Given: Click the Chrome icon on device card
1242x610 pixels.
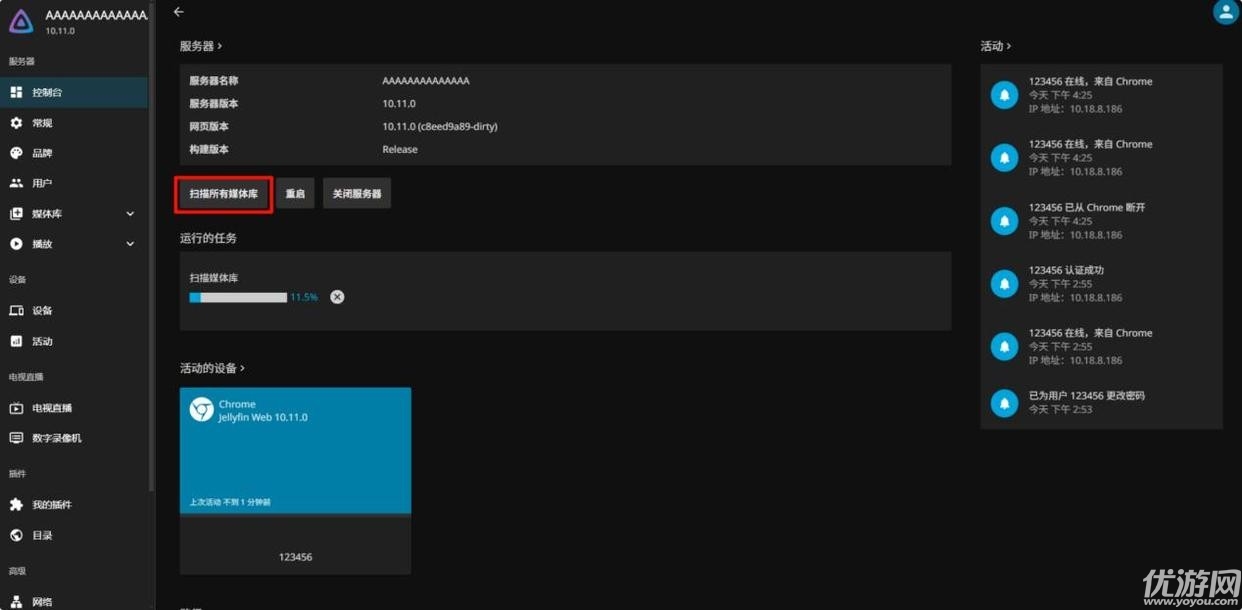Looking at the screenshot, I should click(201, 409).
